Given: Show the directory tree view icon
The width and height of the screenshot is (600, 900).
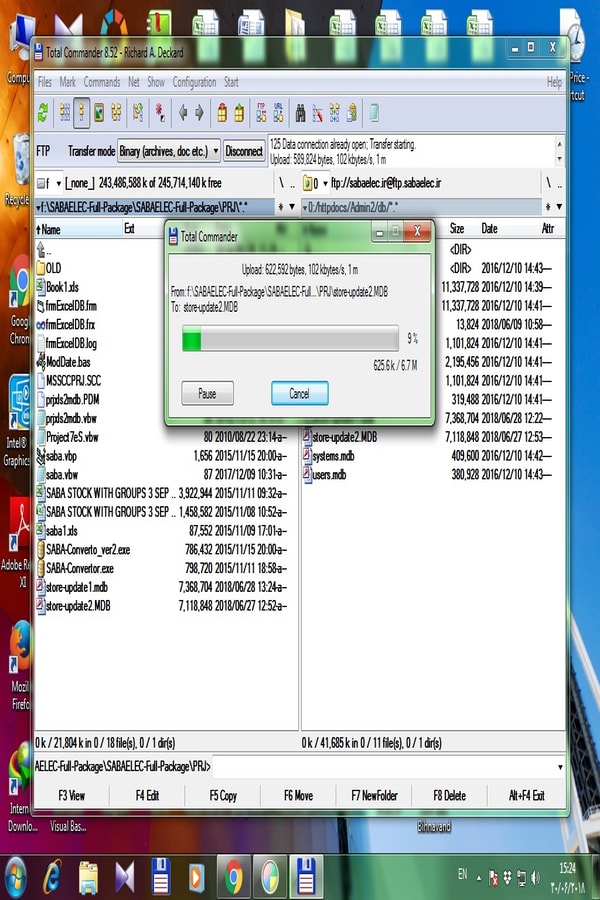Looking at the screenshot, I should pos(116,113).
